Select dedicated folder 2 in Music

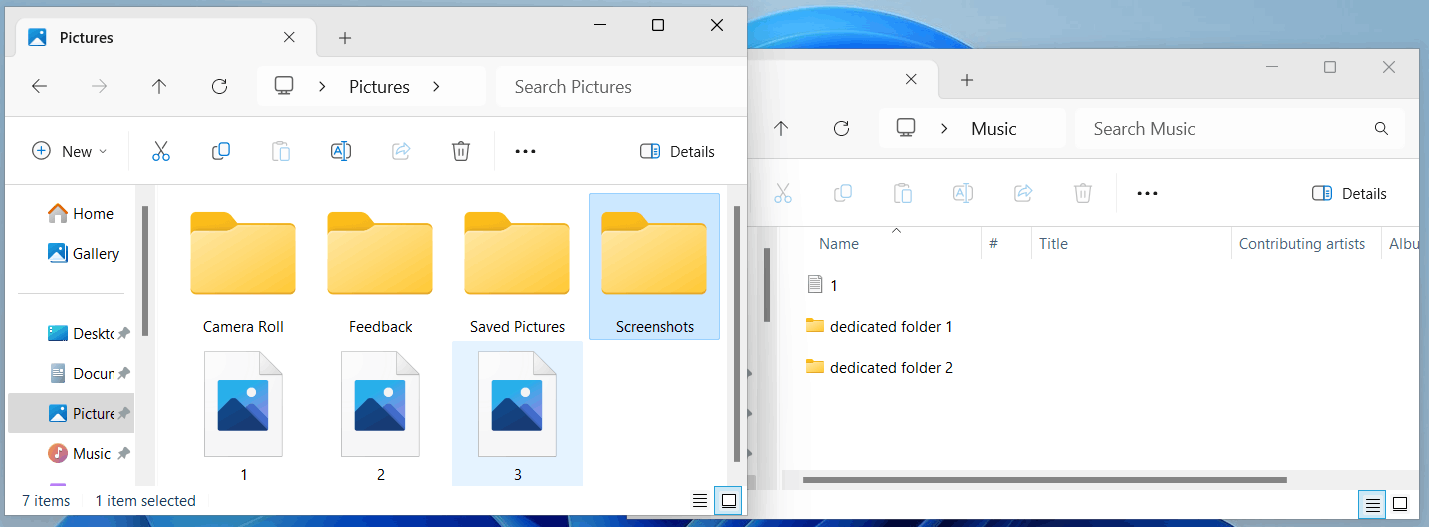click(880, 367)
